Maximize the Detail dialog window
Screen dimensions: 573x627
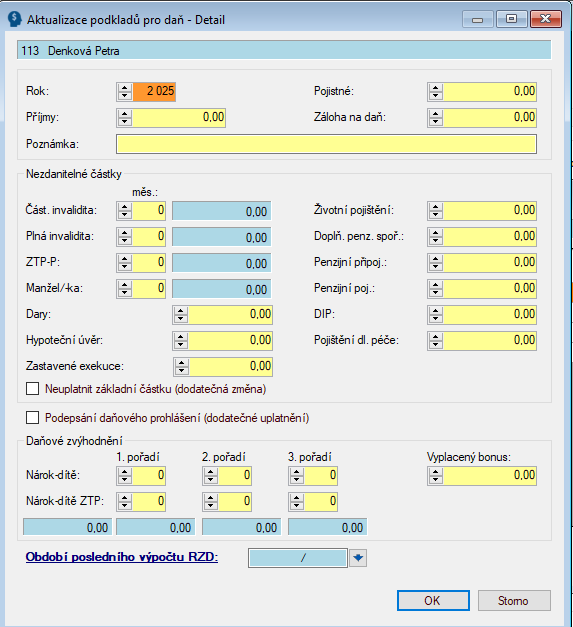[511, 19]
